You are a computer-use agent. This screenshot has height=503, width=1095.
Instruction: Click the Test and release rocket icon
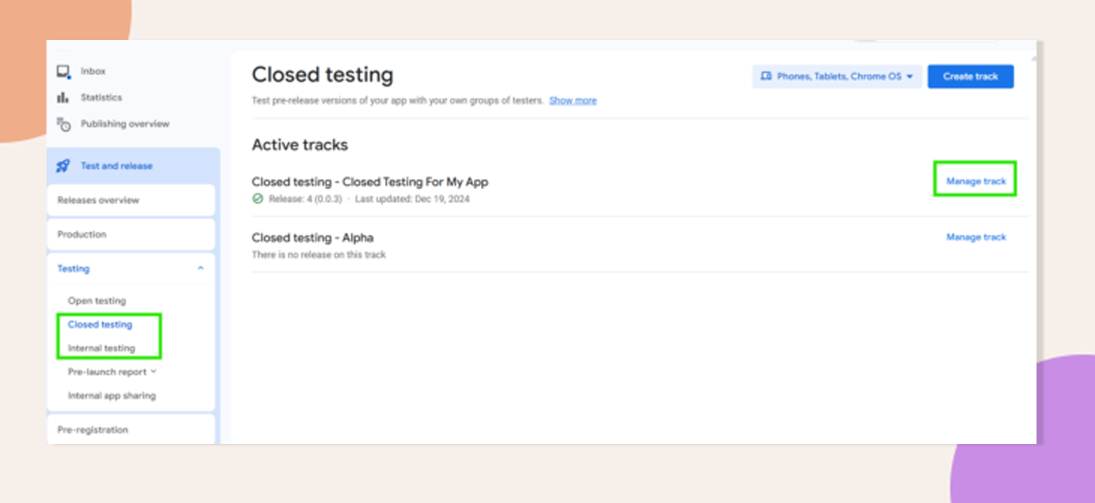(x=63, y=166)
